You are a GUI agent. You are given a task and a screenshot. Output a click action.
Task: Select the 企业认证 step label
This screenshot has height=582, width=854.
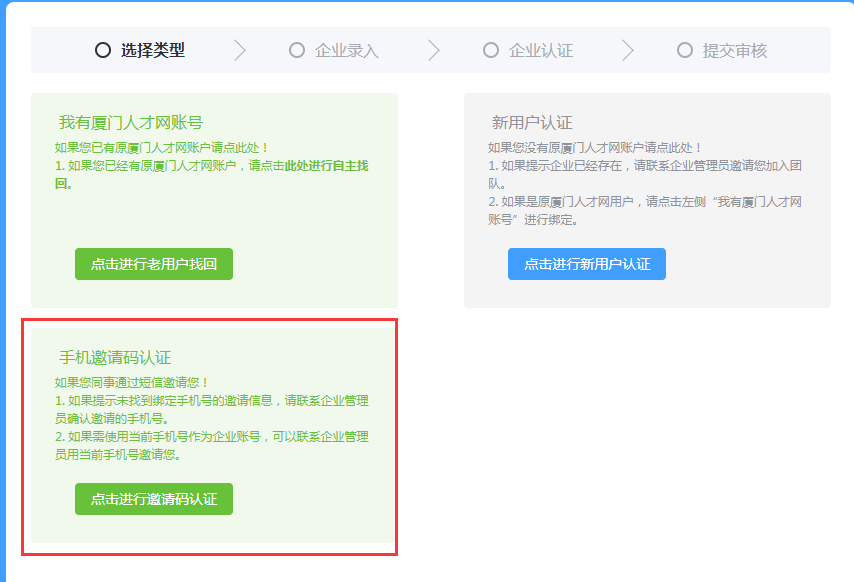540,51
